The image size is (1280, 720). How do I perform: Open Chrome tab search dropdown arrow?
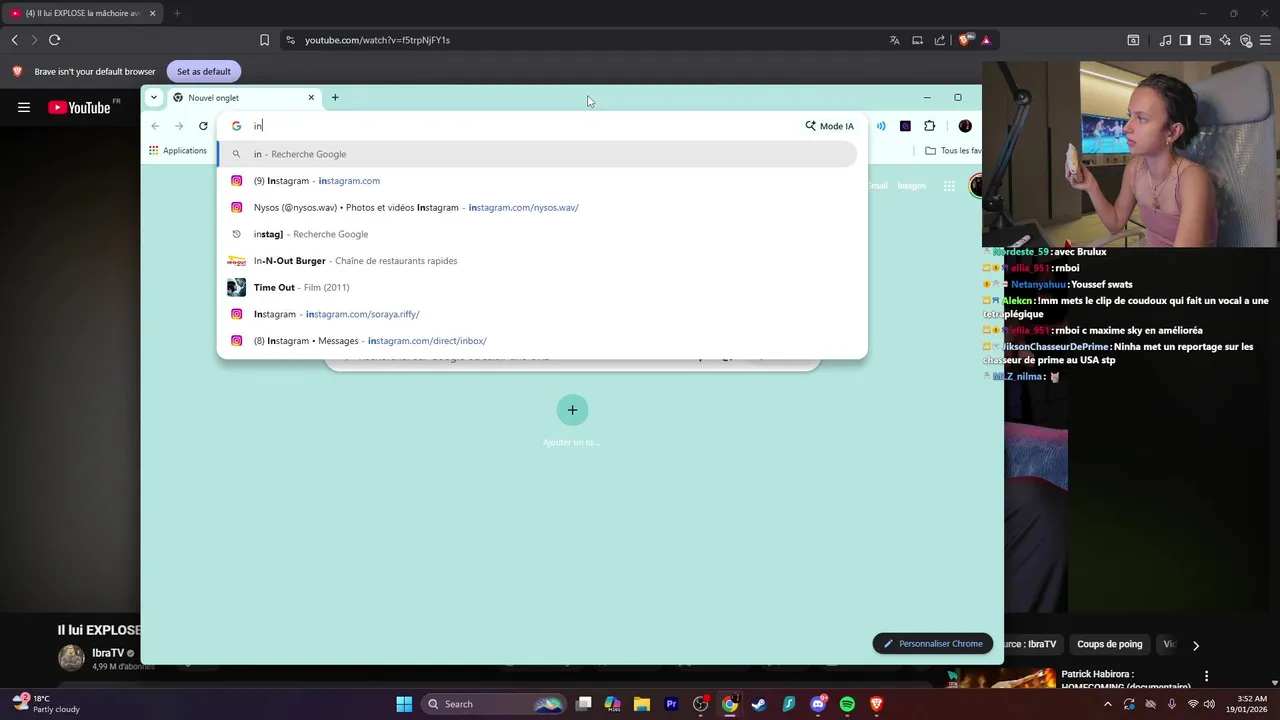point(153,97)
